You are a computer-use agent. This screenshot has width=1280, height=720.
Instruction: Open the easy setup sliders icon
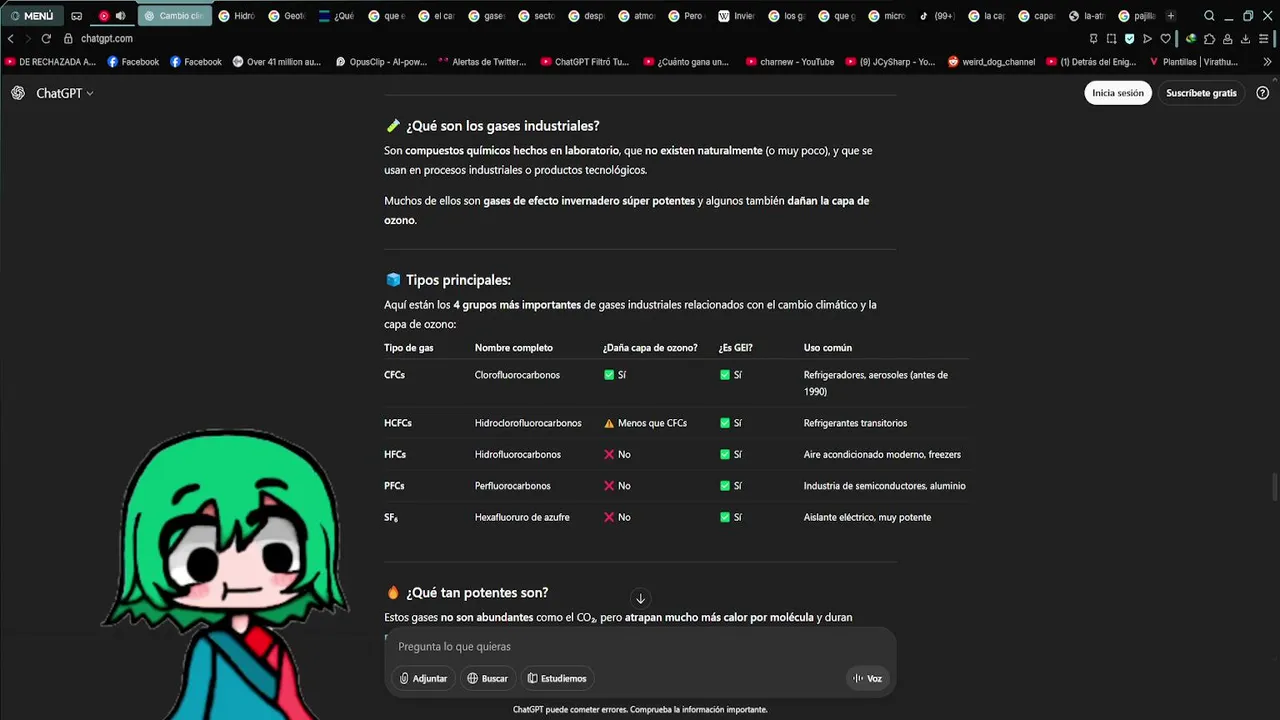(x=1265, y=39)
